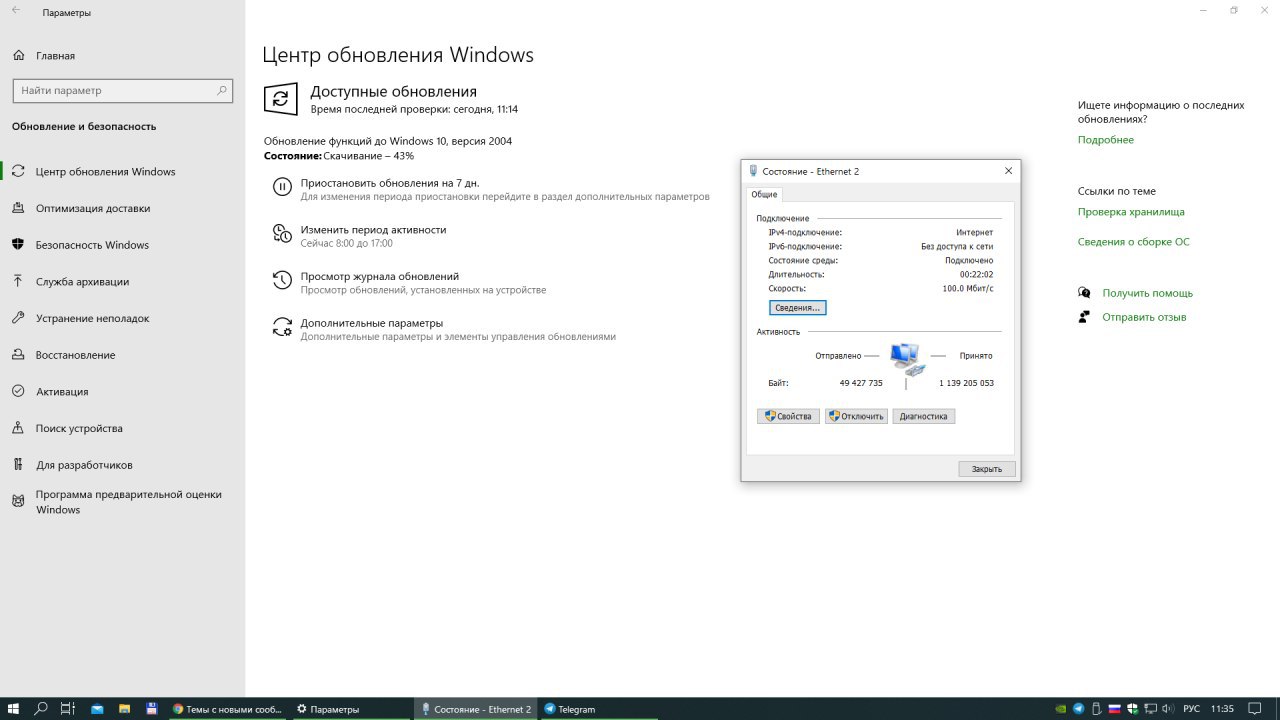Click the Telegram tray icon
Viewport: 1280px width, 720px height.
1079,709
